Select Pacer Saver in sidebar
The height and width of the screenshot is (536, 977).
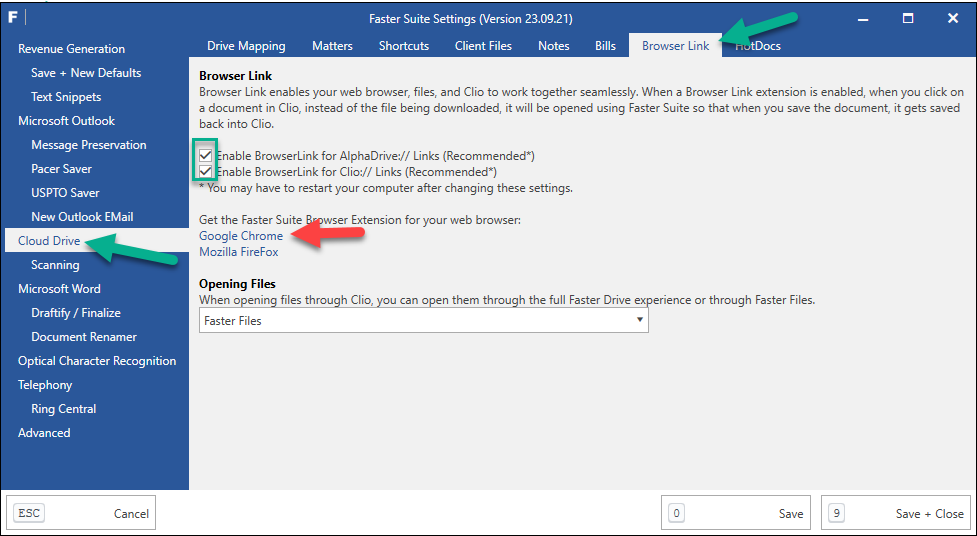(61, 169)
